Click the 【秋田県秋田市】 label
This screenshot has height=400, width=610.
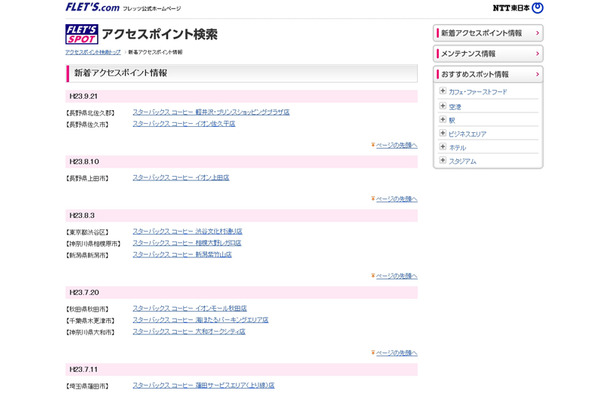click(x=88, y=309)
